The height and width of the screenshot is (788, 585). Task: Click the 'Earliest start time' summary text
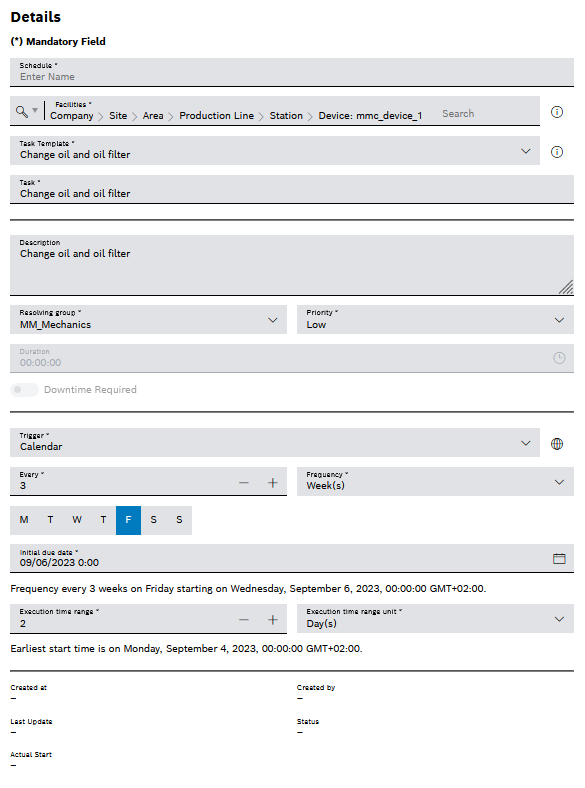coord(186,649)
